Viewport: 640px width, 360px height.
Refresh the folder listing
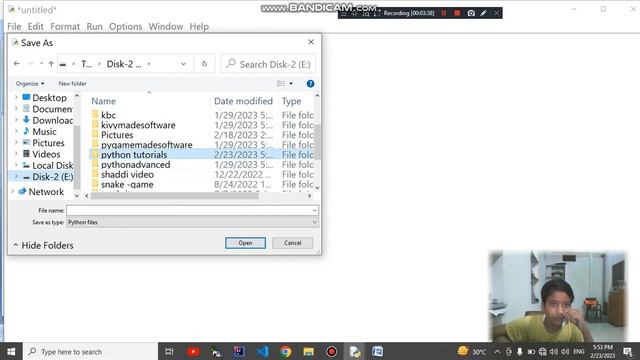click(x=204, y=64)
